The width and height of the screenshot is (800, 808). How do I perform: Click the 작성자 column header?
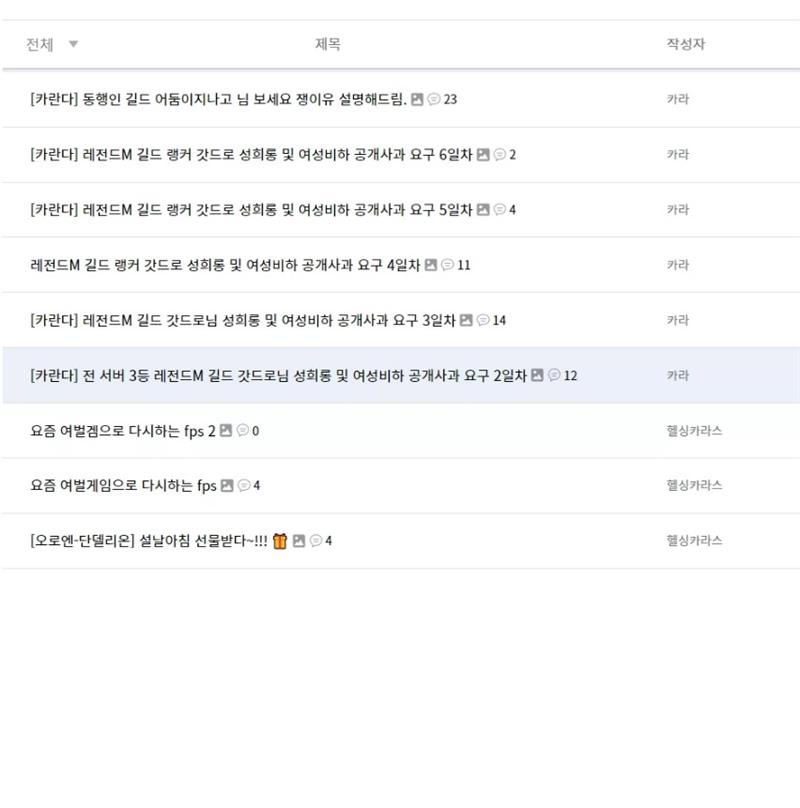coord(686,44)
